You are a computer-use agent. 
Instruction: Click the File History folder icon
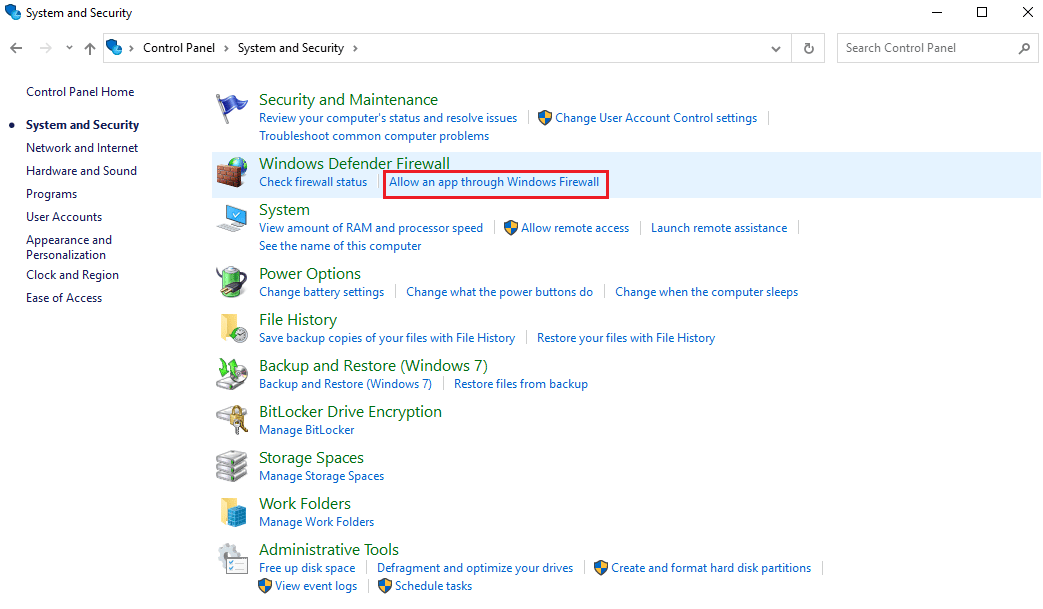point(233,328)
